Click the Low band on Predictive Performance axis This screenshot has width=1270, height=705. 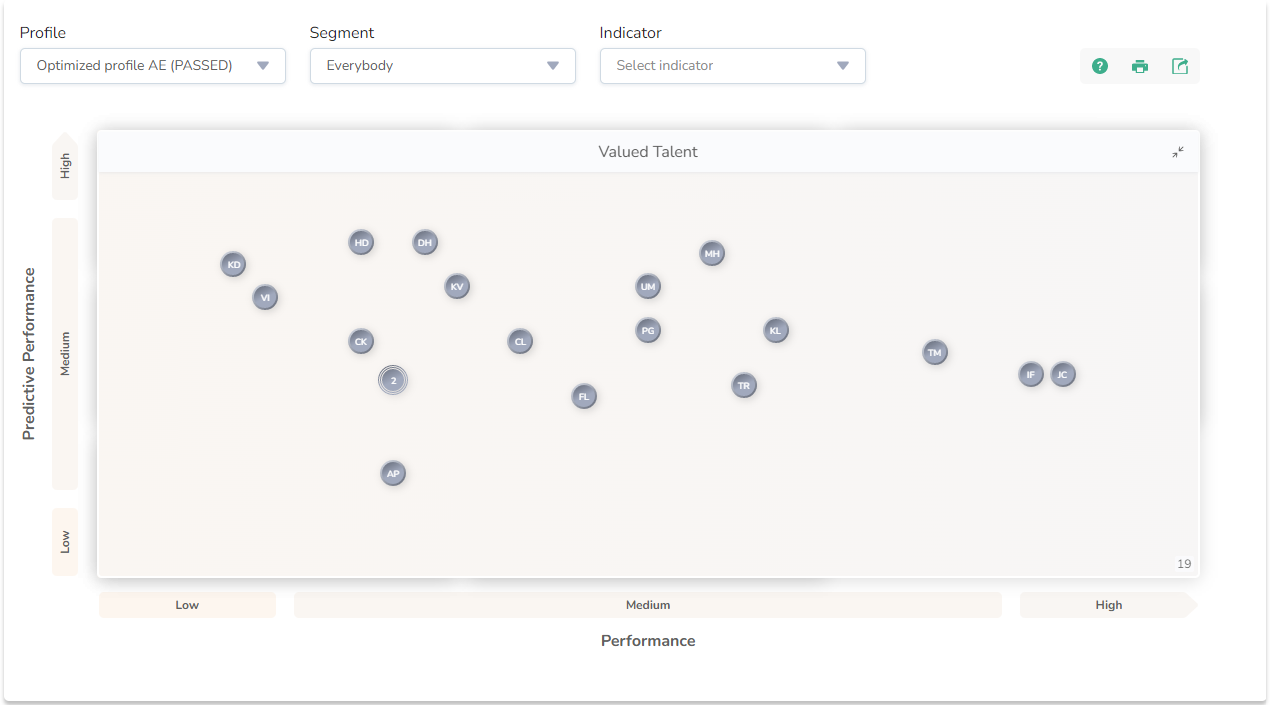65,542
